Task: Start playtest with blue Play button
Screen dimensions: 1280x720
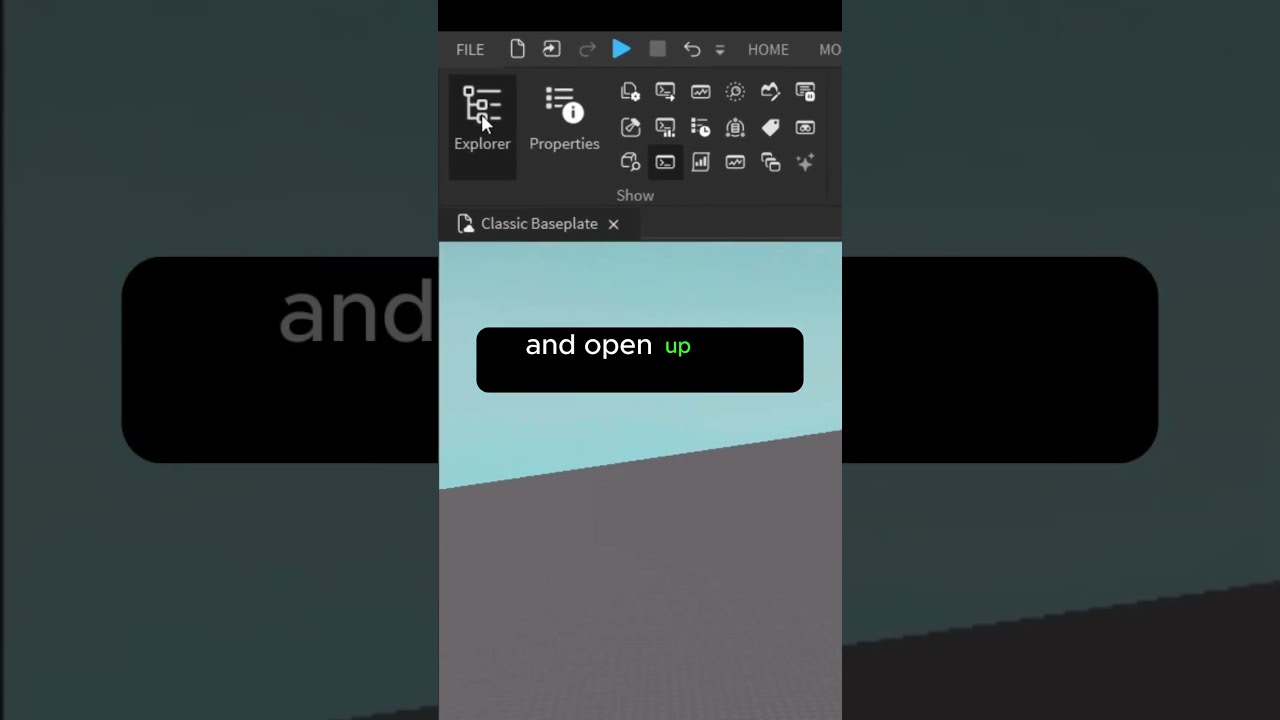Action: pyautogui.click(x=621, y=49)
